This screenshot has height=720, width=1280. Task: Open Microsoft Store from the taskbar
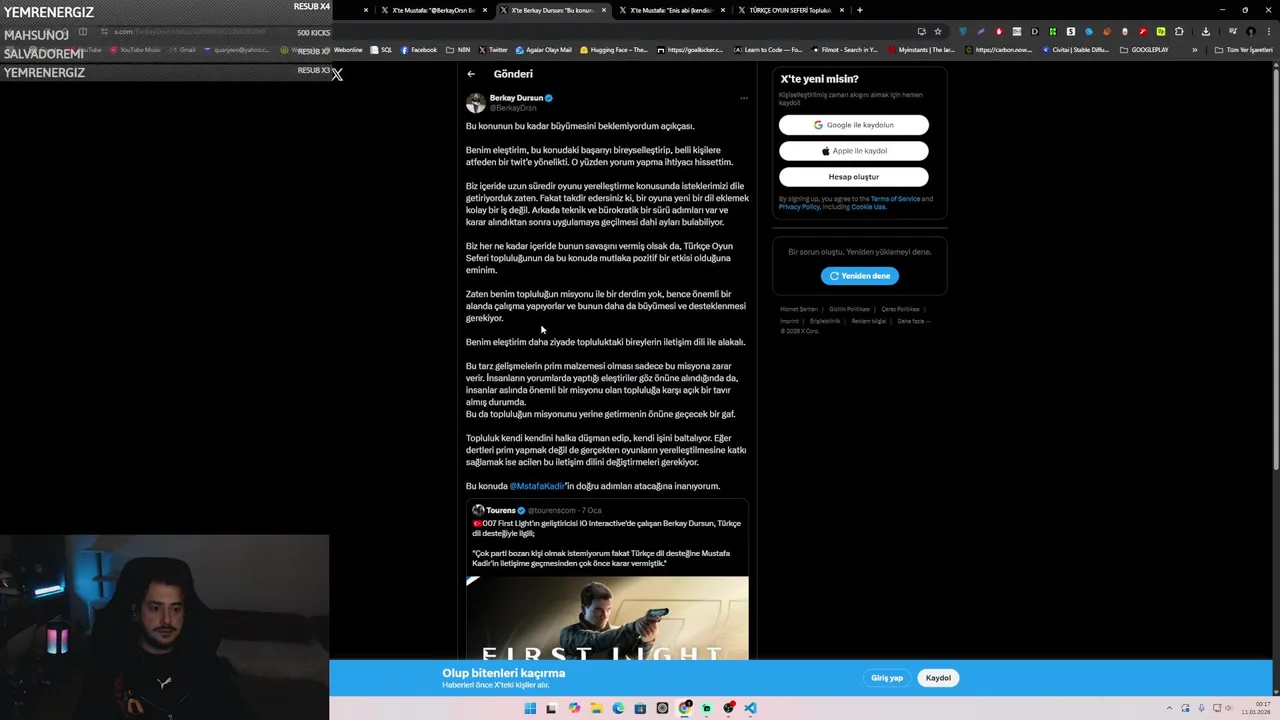pos(640,708)
